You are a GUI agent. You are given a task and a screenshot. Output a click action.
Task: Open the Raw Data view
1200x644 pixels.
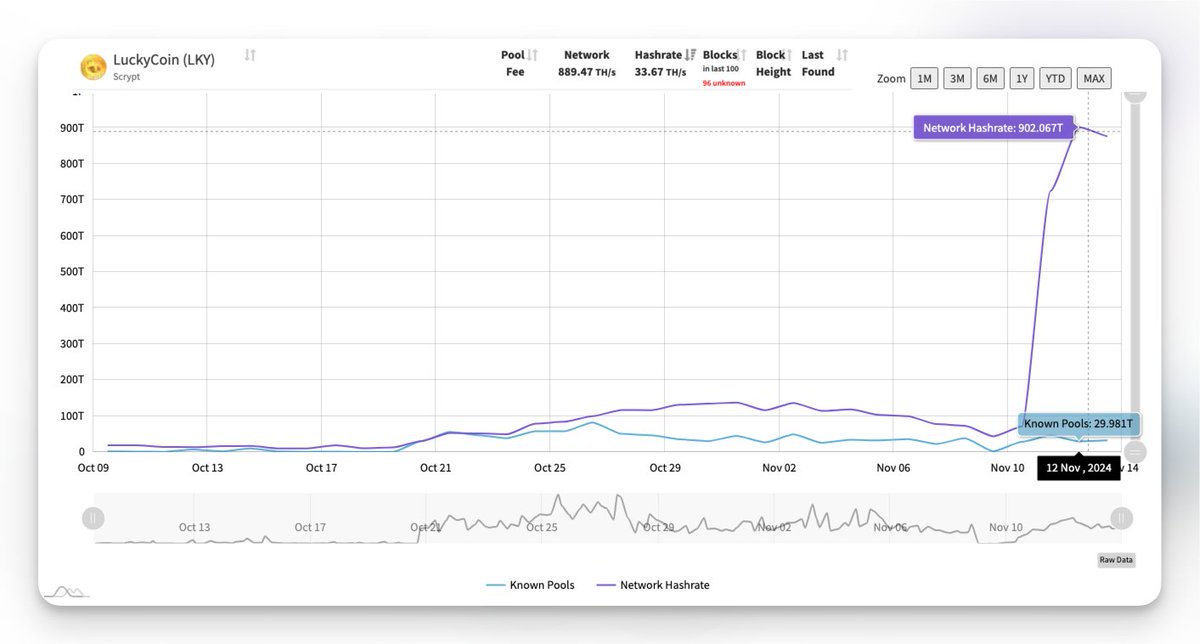point(1116,560)
